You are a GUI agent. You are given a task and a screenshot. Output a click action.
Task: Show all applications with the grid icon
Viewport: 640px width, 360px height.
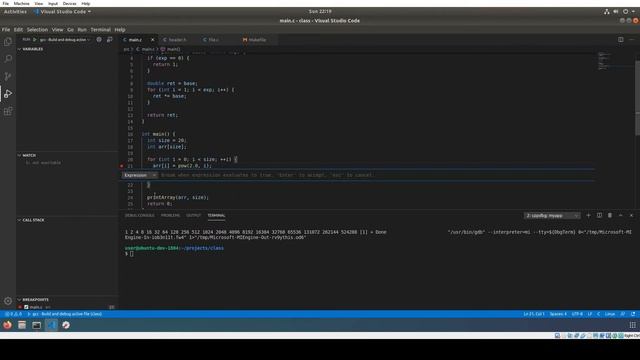(x=633, y=325)
